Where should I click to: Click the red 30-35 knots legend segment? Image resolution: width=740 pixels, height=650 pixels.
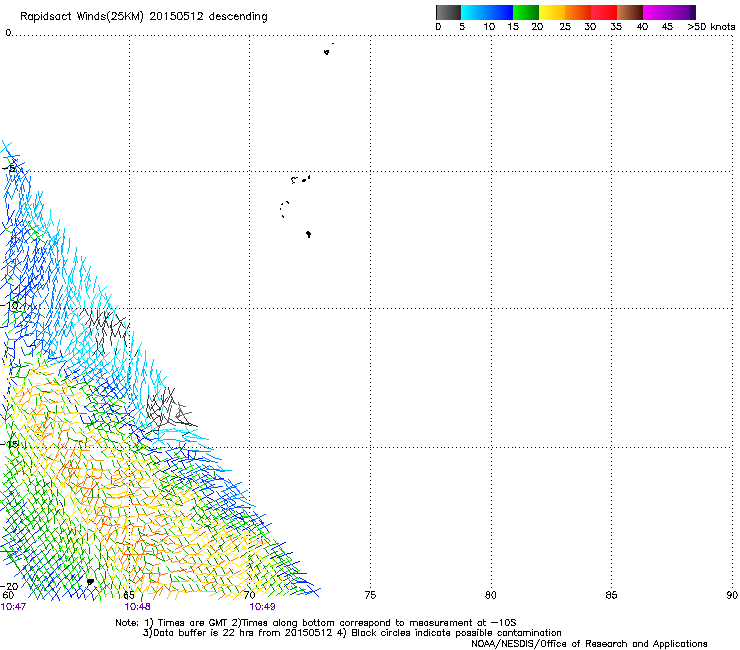[604, 12]
